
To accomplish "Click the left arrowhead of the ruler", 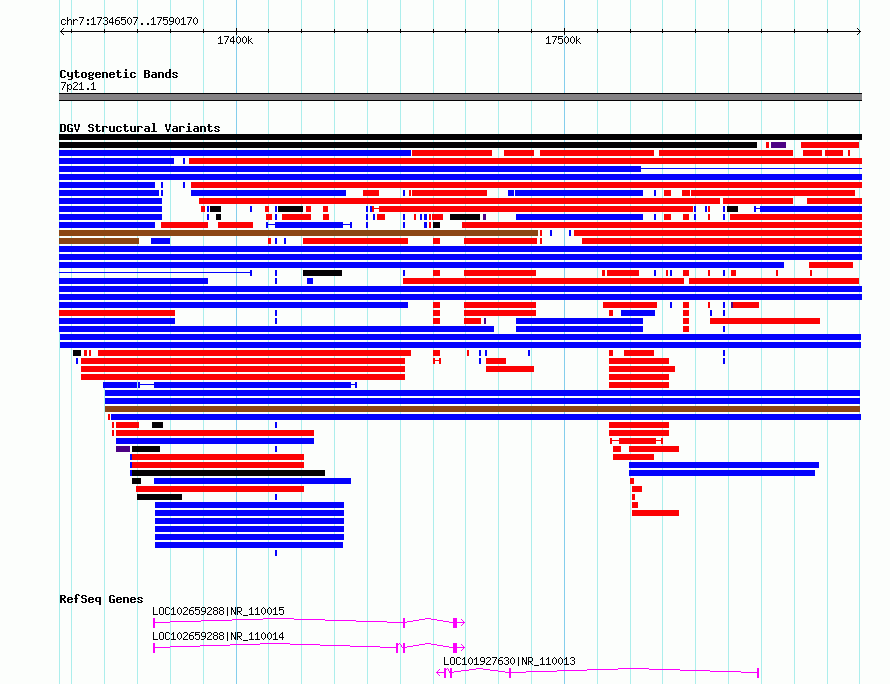I will coord(62,31).
